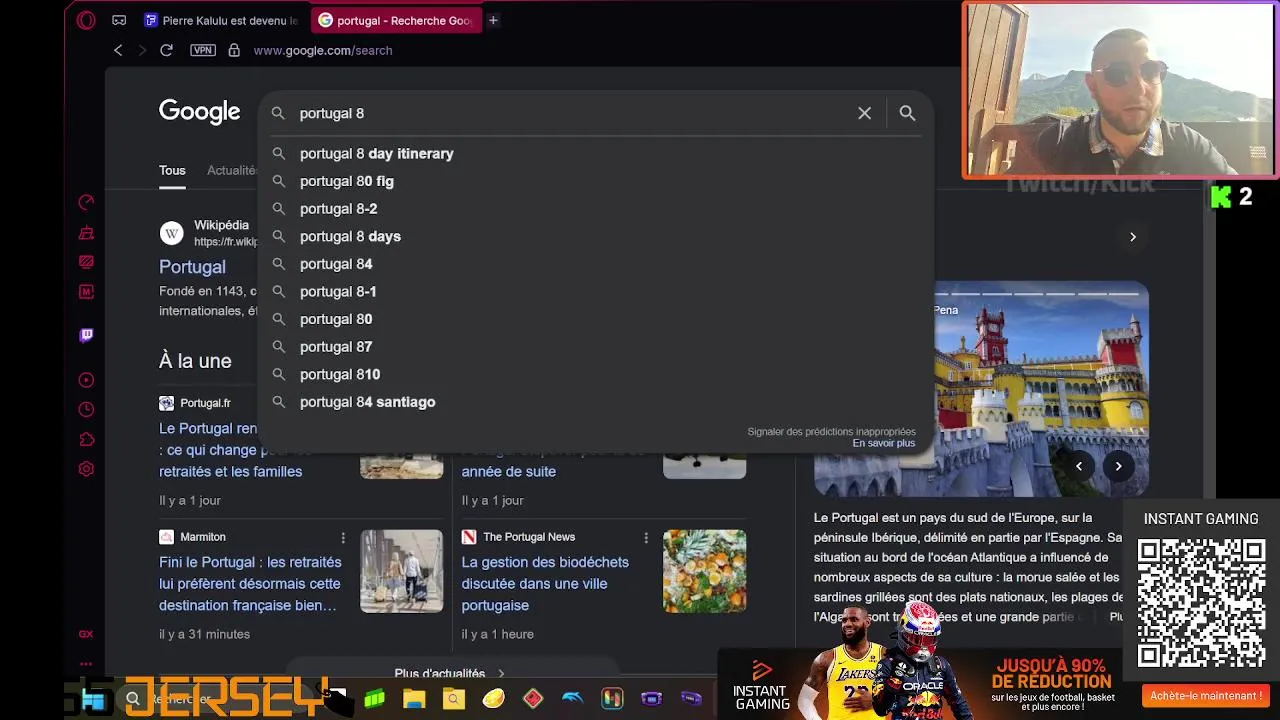Viewport: 1280px width, 720px height.
Task: Open the En savoir plus link
Action: pos(883,443)
